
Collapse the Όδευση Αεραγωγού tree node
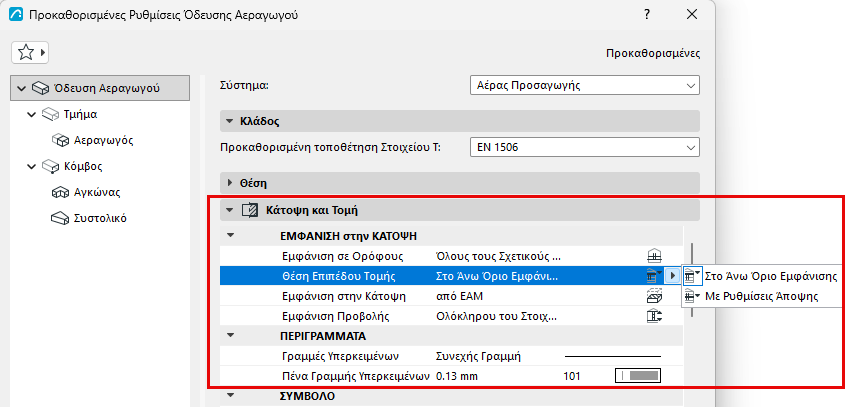click(22, 88)
